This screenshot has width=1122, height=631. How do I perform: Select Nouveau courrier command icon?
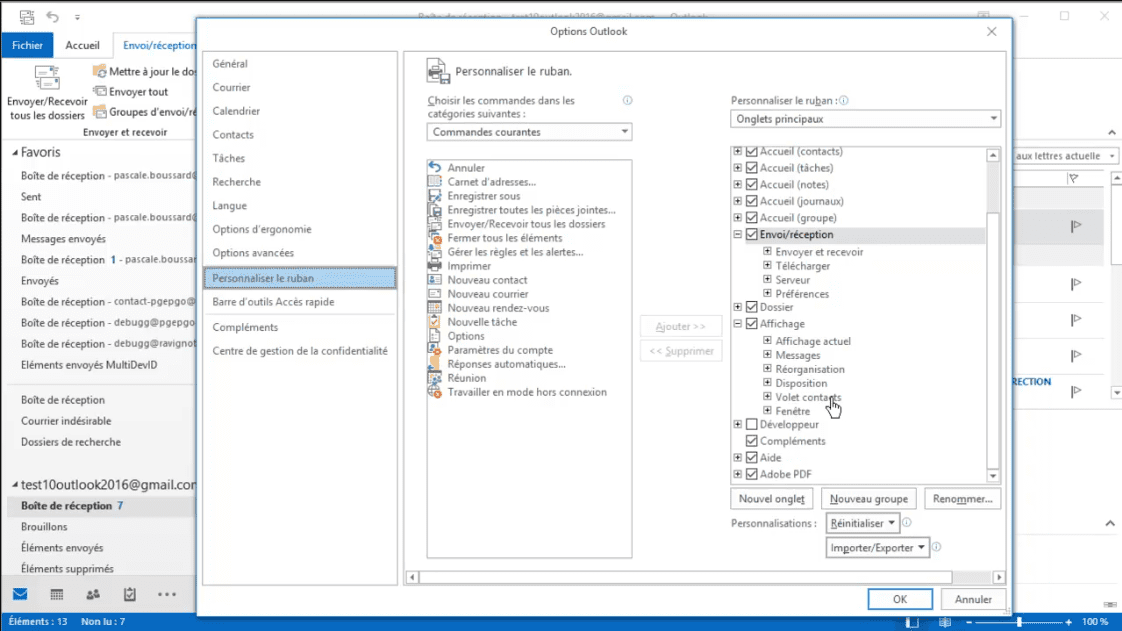pyautogui.click(x=434, y=294)
